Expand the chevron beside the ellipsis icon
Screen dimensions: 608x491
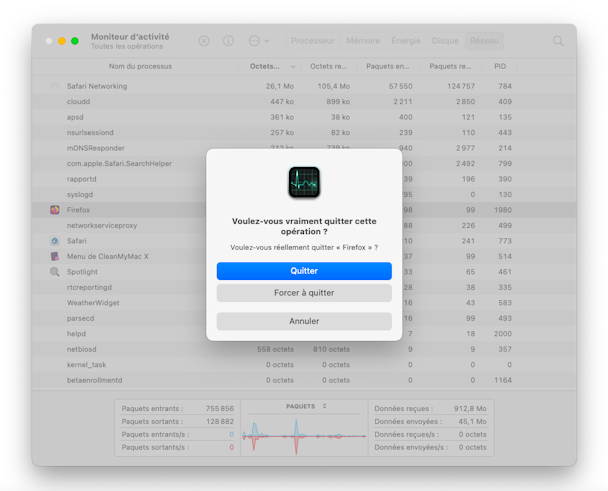click(267, 41)
